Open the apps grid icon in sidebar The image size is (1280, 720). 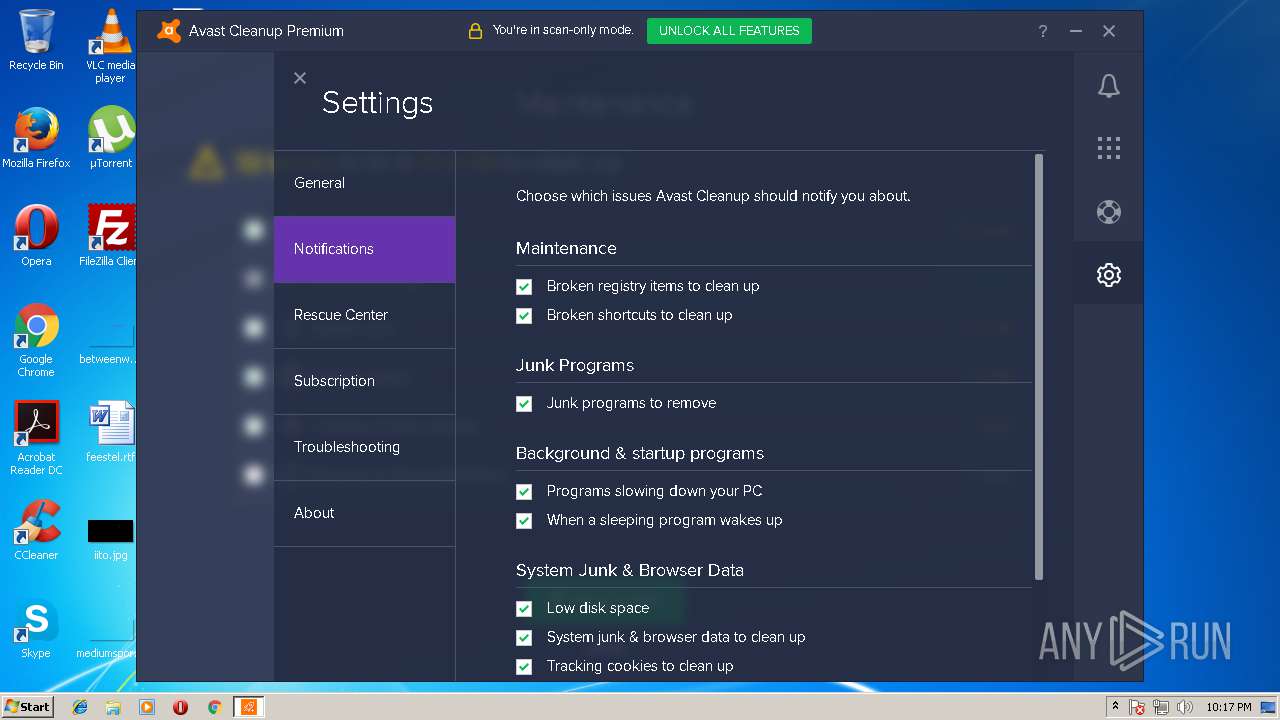[1108, 149]
